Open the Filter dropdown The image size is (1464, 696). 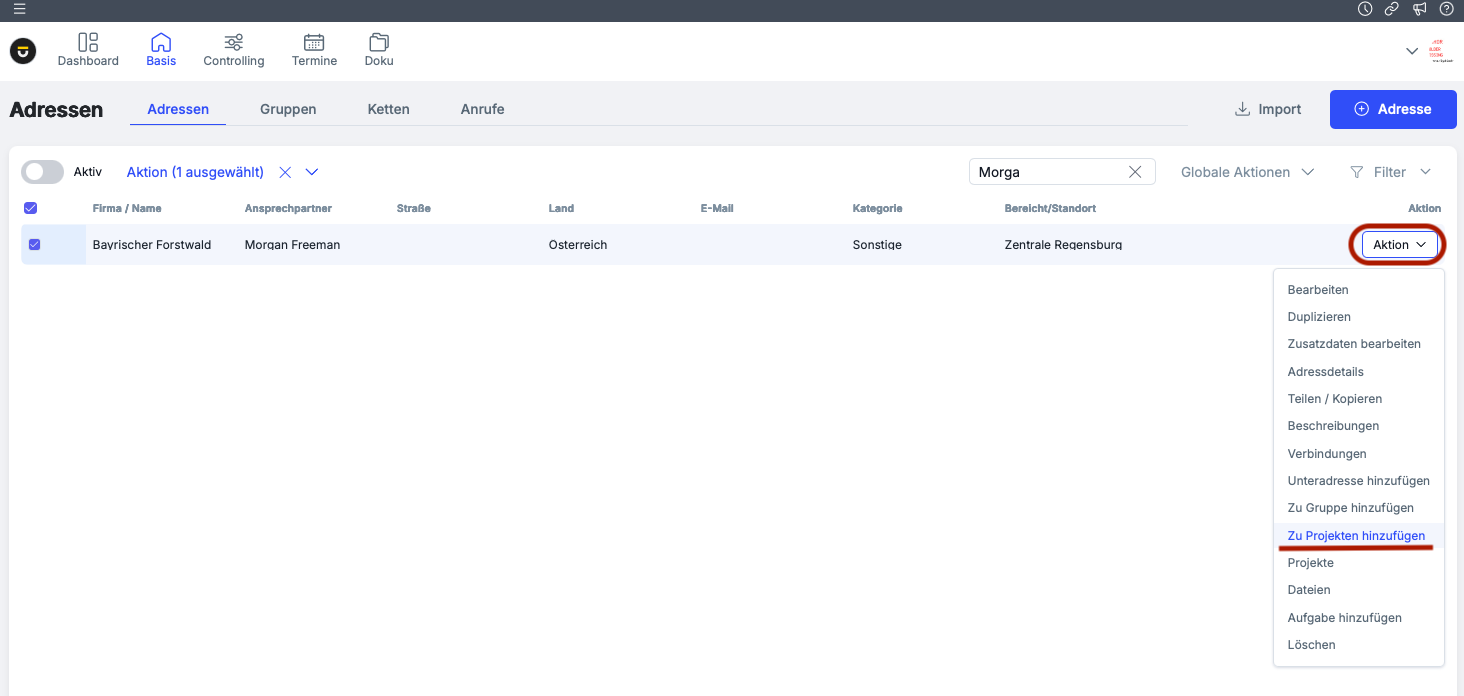click(x=1390, y=172)
